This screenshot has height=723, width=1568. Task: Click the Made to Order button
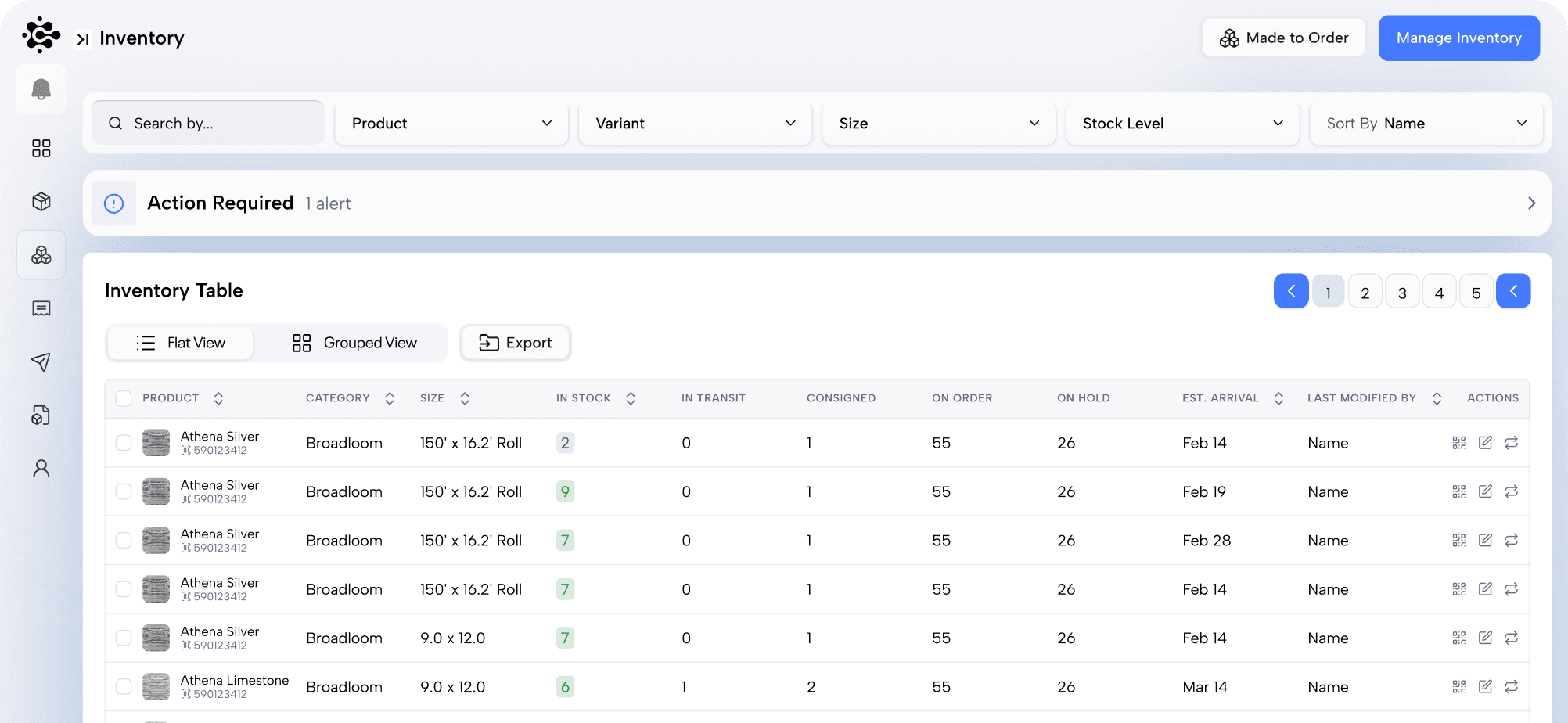pos(1283,38)
